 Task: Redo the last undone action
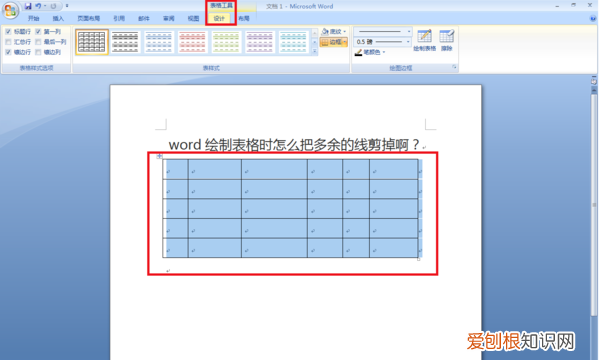tap(53, 6)
